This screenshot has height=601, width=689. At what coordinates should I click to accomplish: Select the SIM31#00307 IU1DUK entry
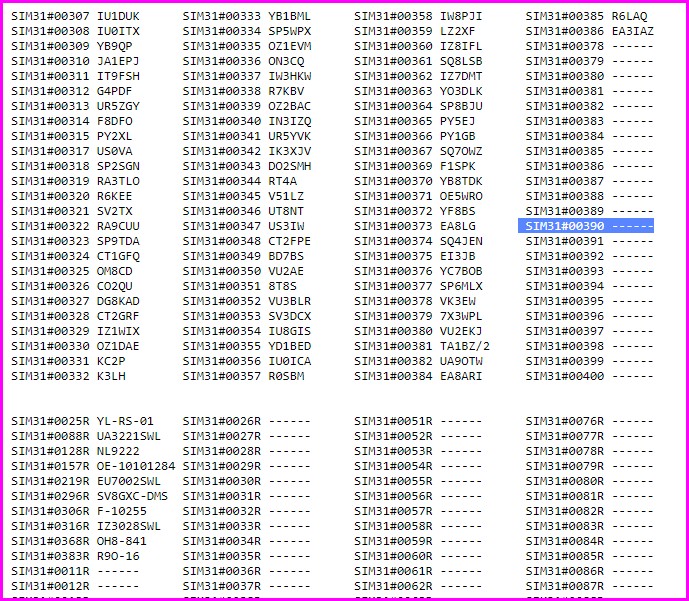click(75, 17)
